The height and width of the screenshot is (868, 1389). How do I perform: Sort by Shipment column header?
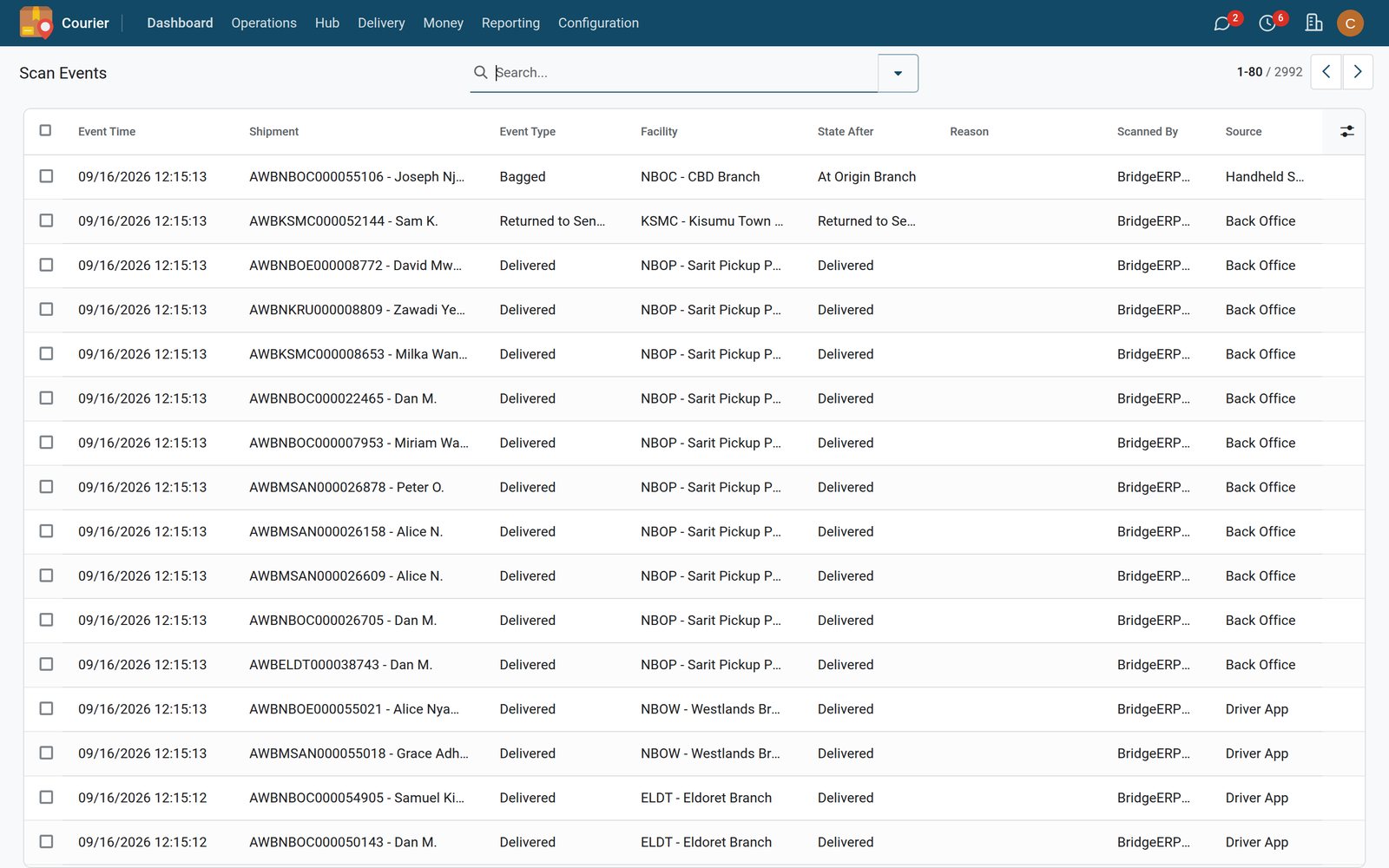click(273, 131)
